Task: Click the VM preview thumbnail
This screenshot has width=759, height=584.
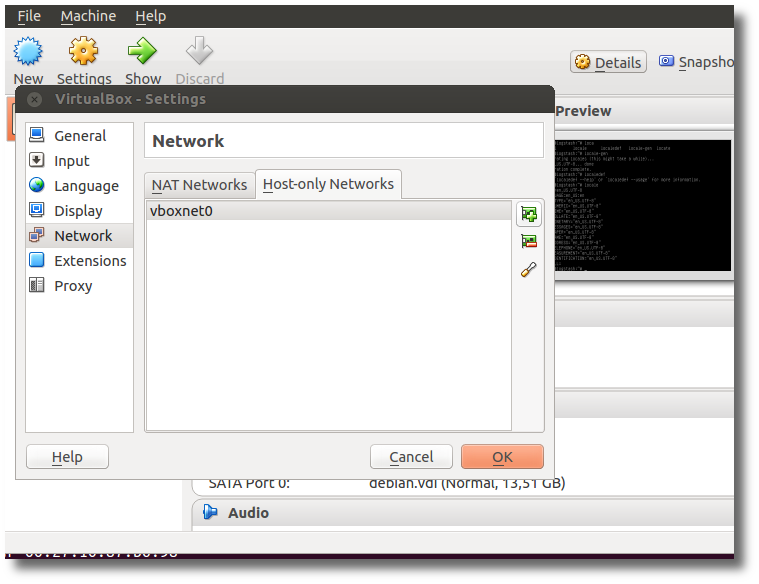Action: tap(643, 205)
